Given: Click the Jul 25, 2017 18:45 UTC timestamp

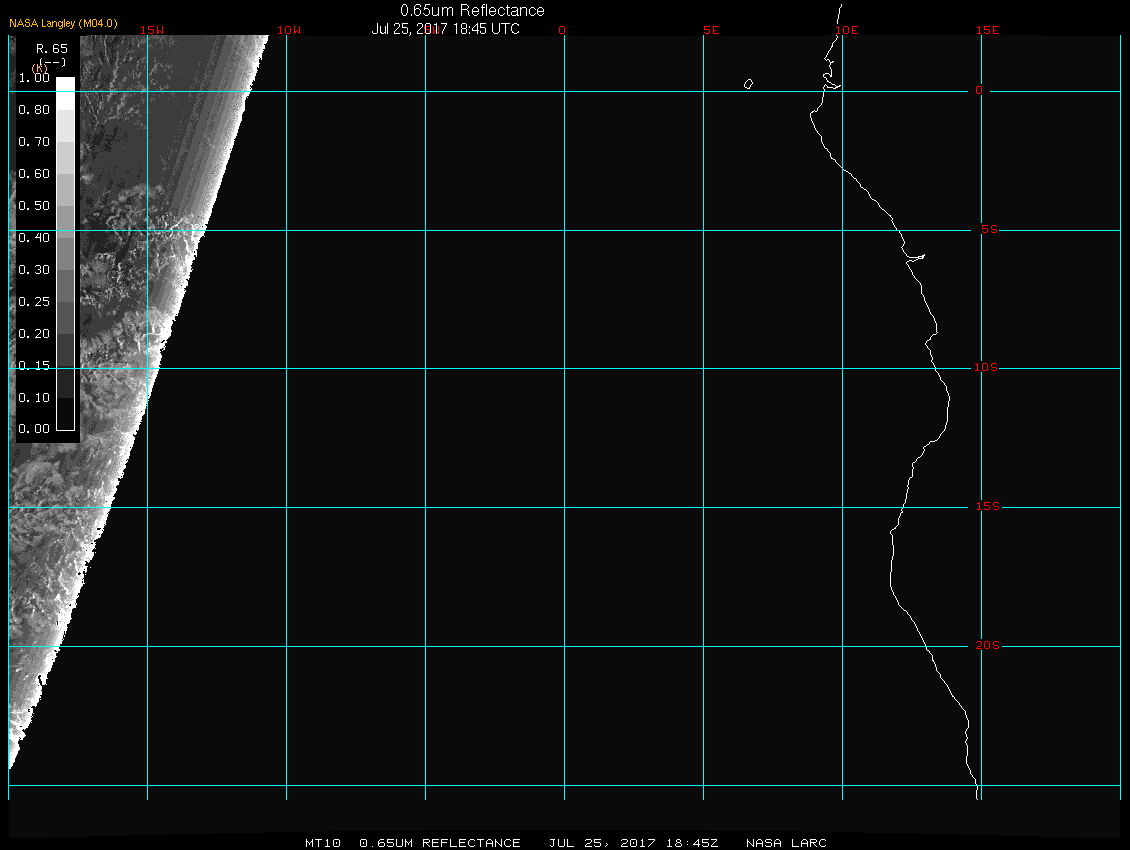Looking at the screenshot, I should [x=445, y=29].
